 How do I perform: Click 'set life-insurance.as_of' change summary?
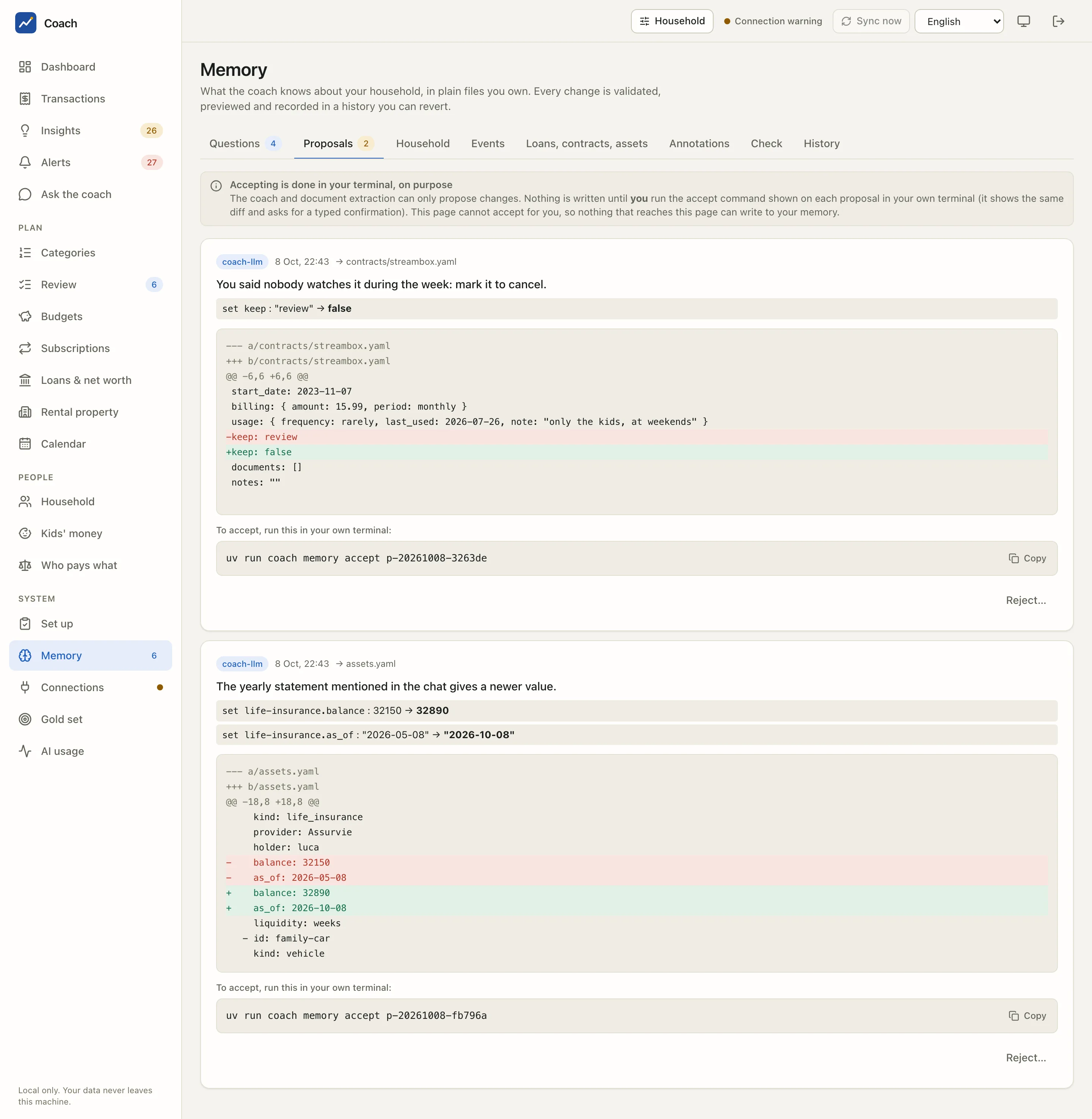pyautogui.click(x=637, y=735)
